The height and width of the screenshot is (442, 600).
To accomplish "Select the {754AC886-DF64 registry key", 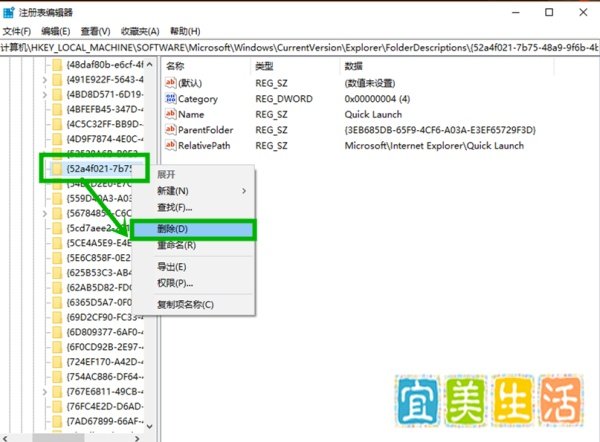I will tap(105, 377).
